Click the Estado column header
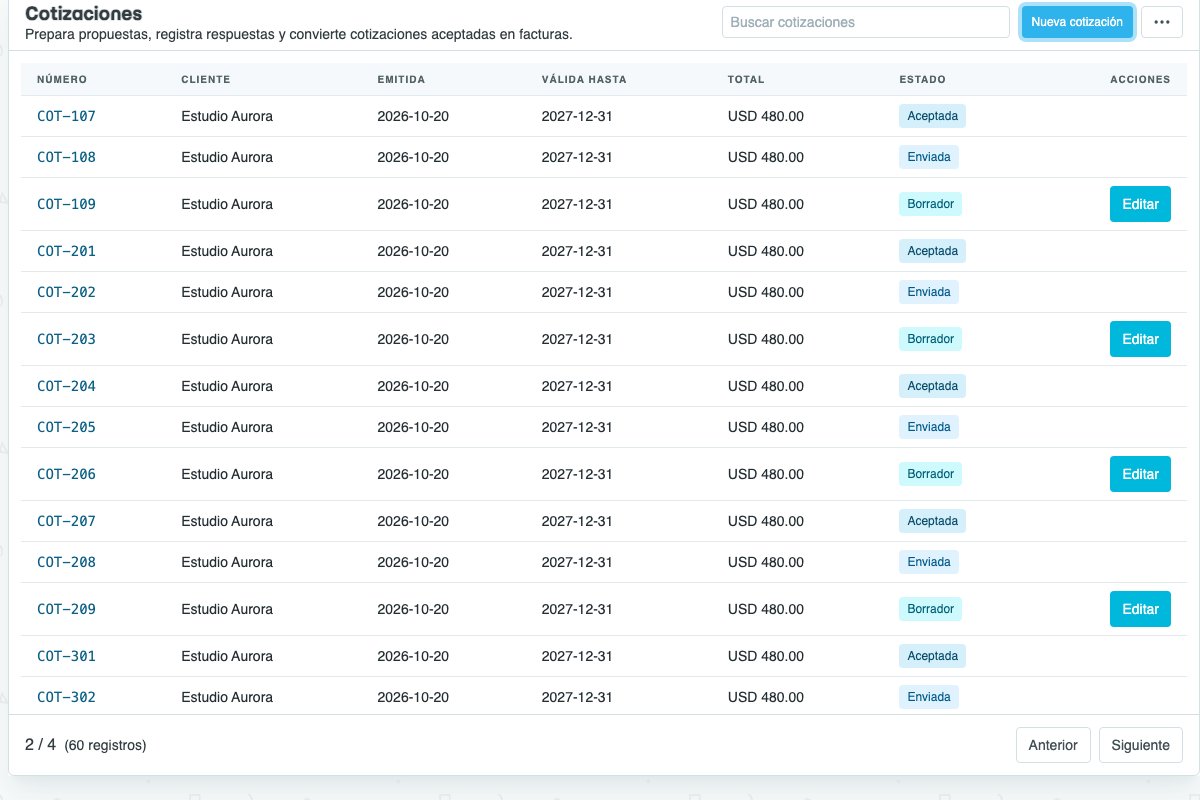 point(922,80)
